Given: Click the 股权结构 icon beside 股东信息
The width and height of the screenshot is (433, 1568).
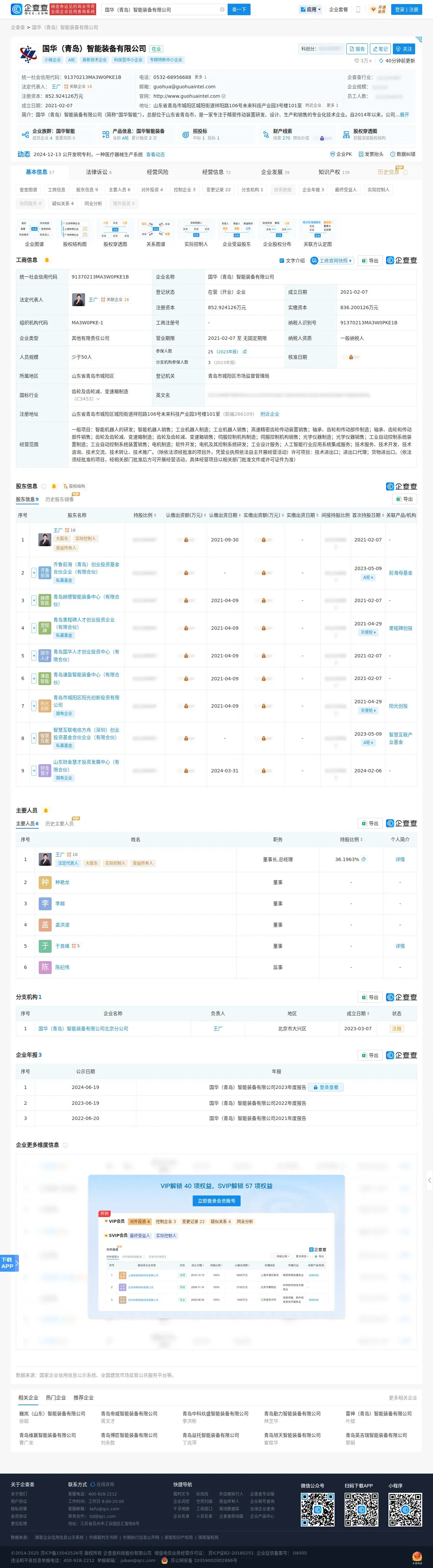Looking at the screenshot, I should pos(74,486).
